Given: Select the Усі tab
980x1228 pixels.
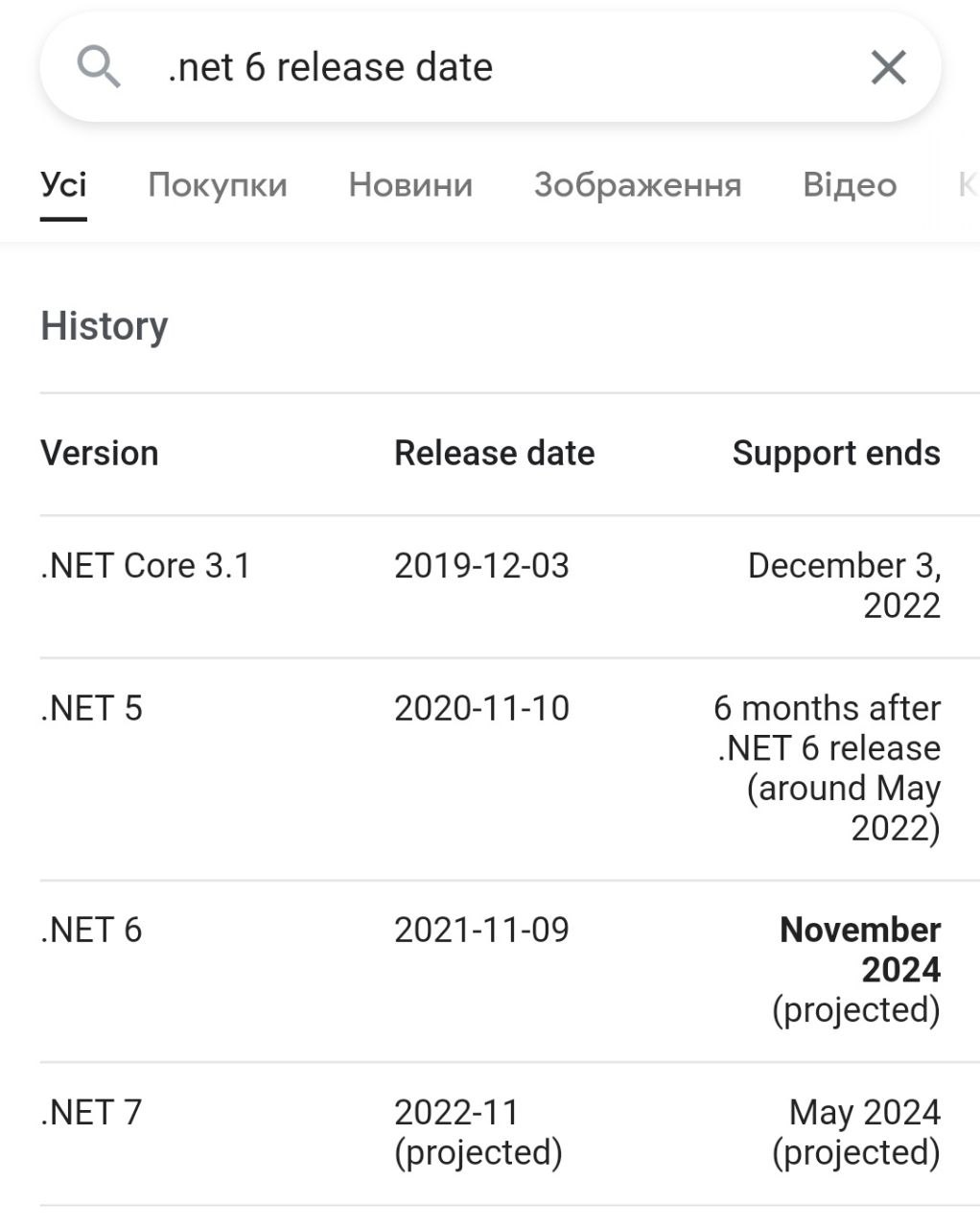Looking at the screenshot, I should (x=63, y=184).
